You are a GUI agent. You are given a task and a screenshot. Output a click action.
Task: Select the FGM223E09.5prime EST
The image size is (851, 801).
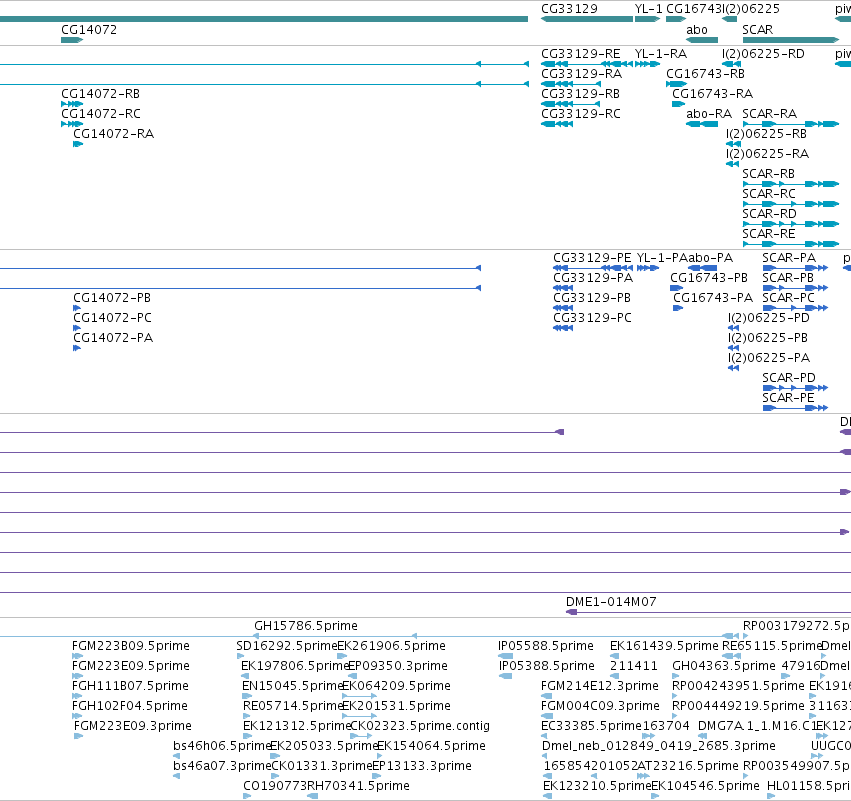pos(131,666)
